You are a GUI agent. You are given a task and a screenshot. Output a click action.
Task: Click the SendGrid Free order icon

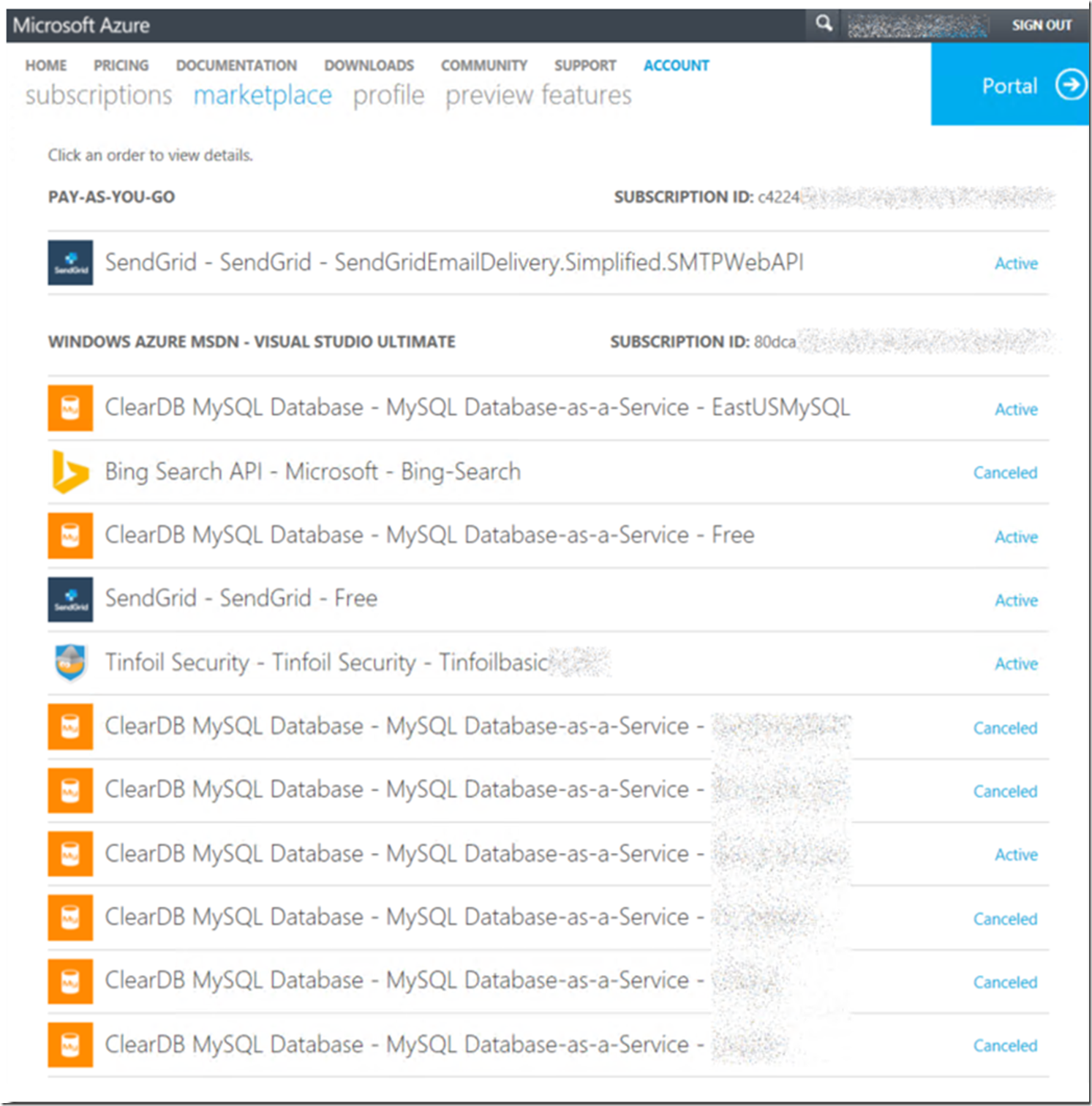[70, 599]
